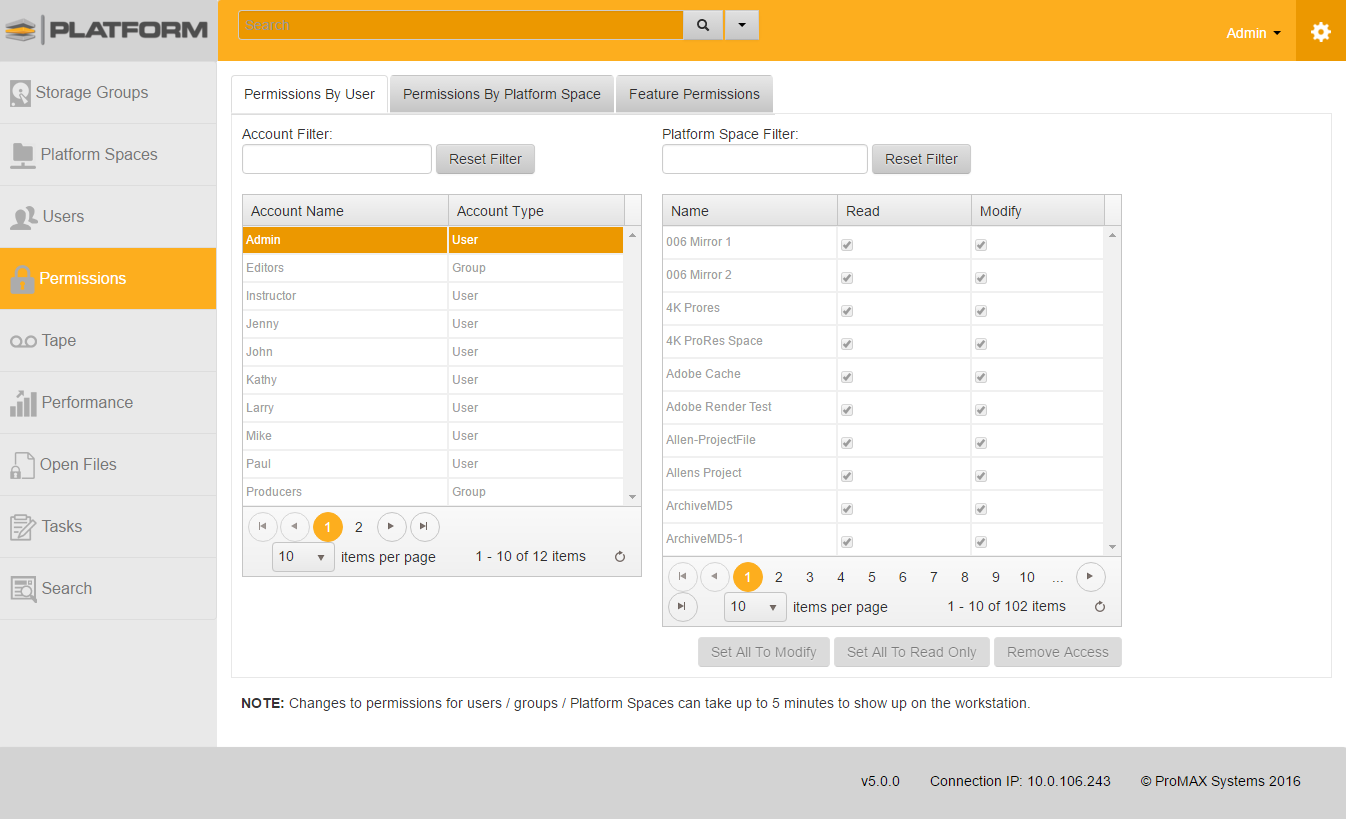The image size is (1346, 819).
Task: Click the Account Filter input field
Action: click(x=337, y=159)
